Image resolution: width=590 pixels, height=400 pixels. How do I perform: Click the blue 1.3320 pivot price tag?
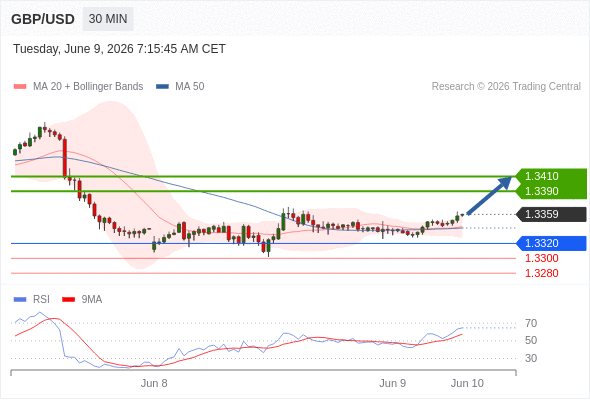click(551, 243)
